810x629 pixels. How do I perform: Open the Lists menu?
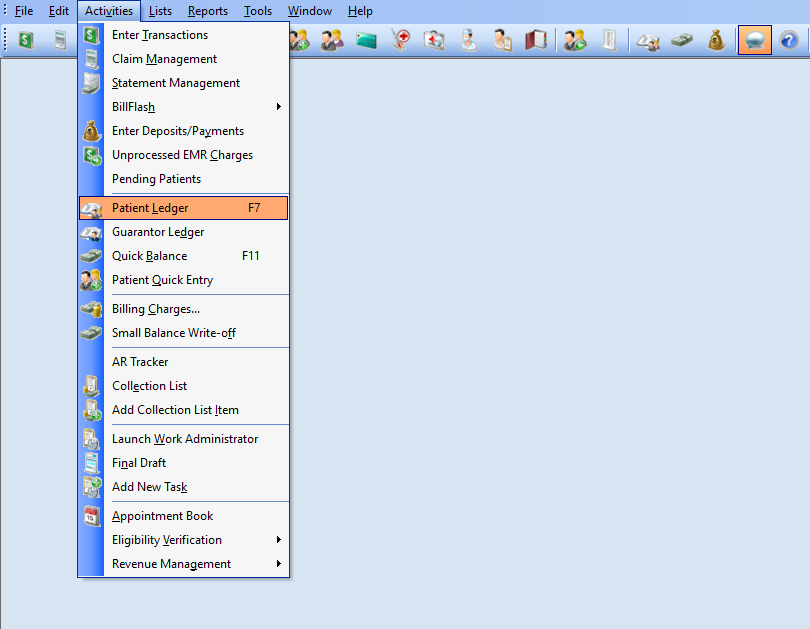(x=160, y=11)
